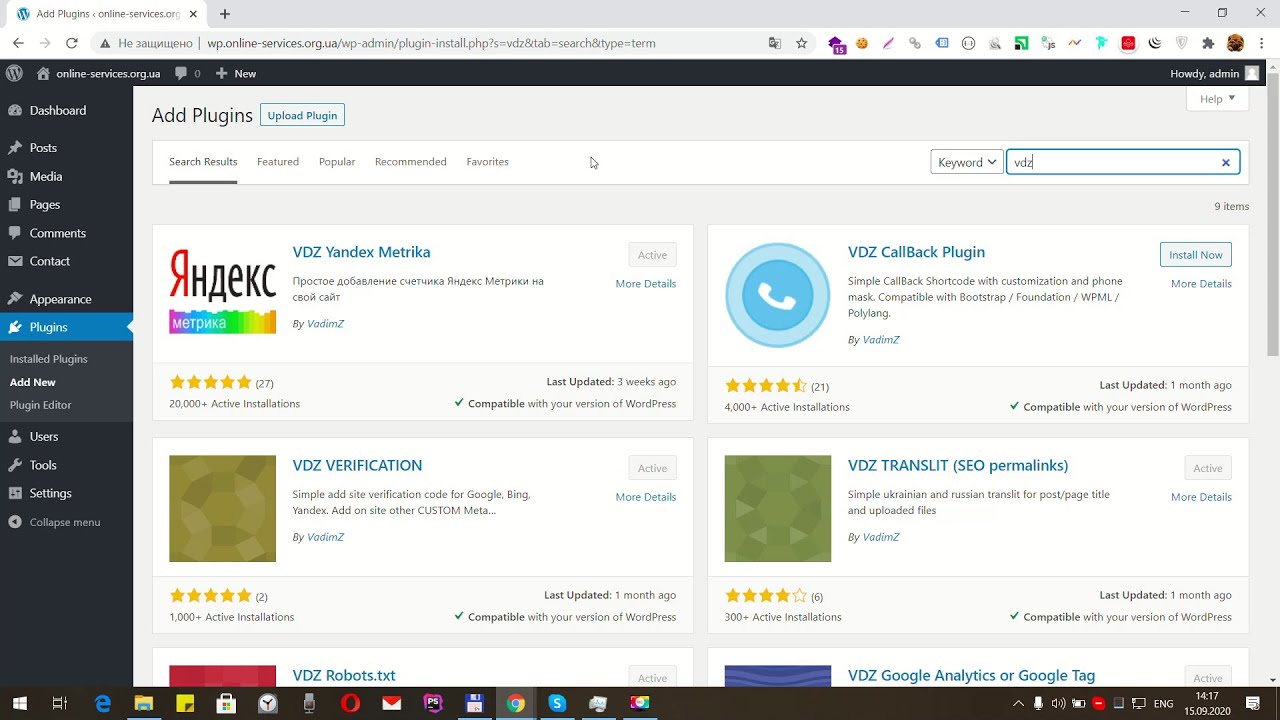Switch to Featured tab
1280x720 pixels.
click(278, 162)
